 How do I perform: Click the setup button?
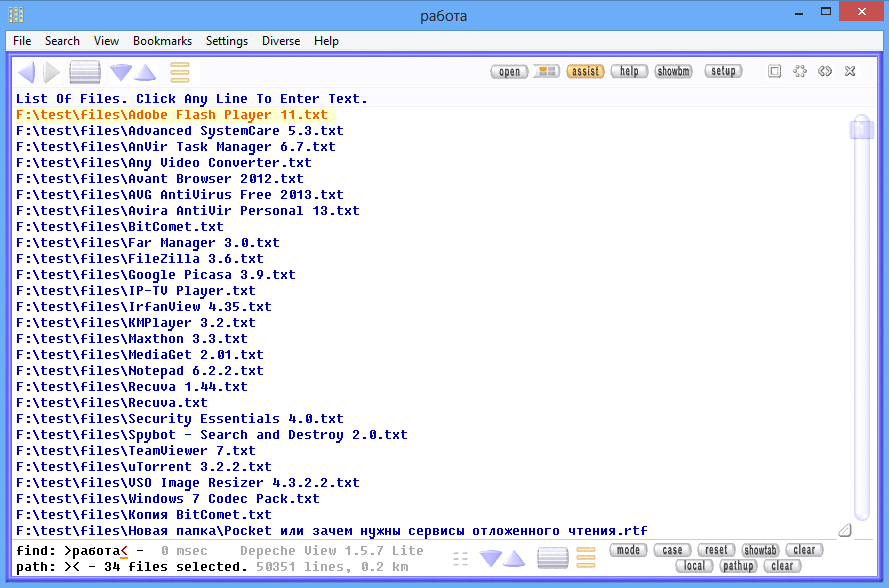pyautogui.click(x=723, y=71)
